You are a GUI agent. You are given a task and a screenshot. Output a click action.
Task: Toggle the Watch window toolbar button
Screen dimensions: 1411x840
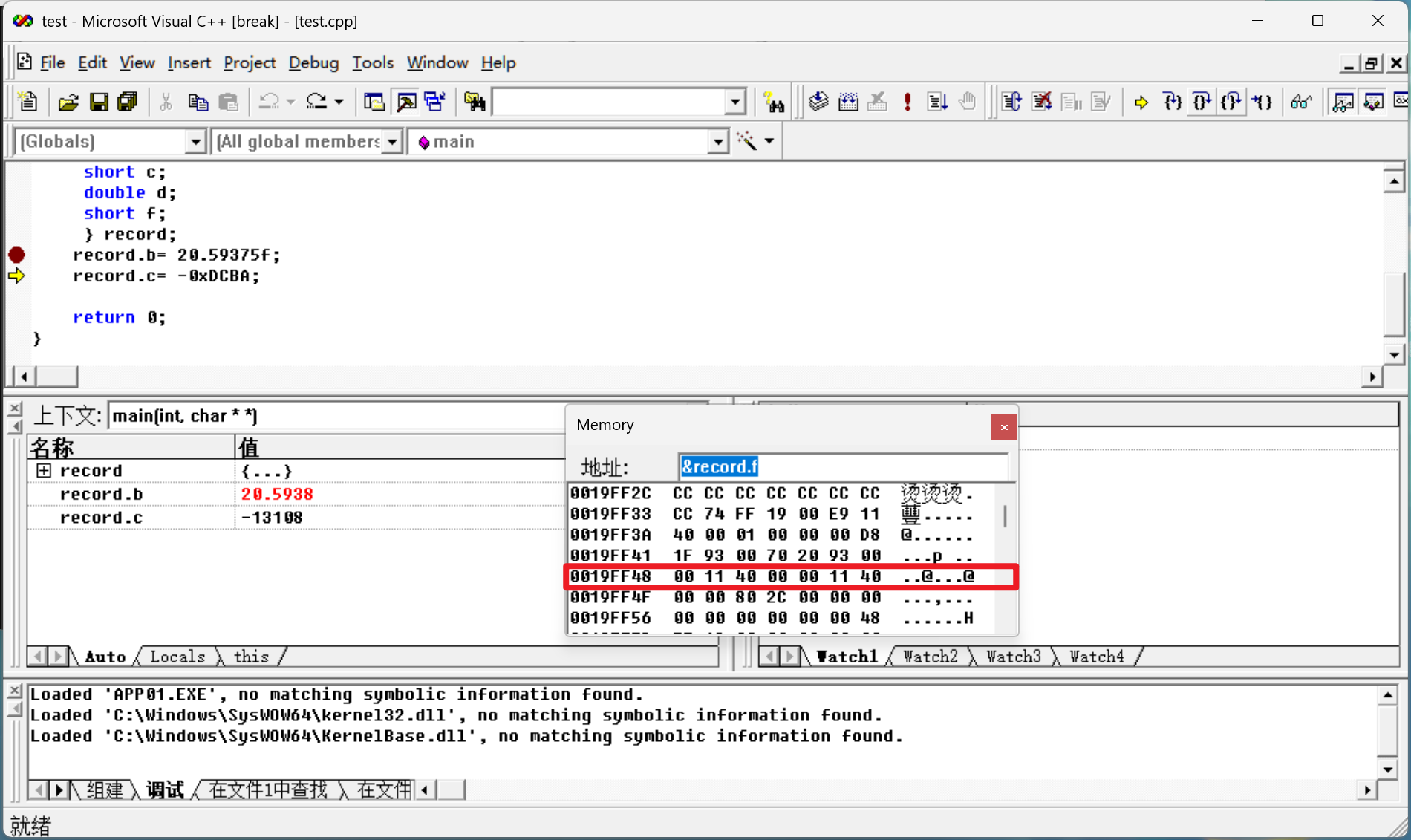point(1343,102)
